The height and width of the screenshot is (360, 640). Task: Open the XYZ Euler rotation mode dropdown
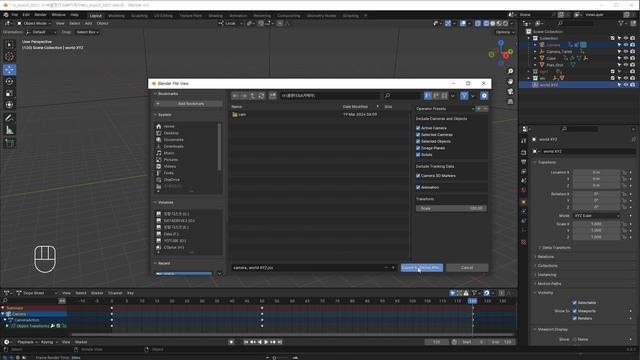[596, 216]
